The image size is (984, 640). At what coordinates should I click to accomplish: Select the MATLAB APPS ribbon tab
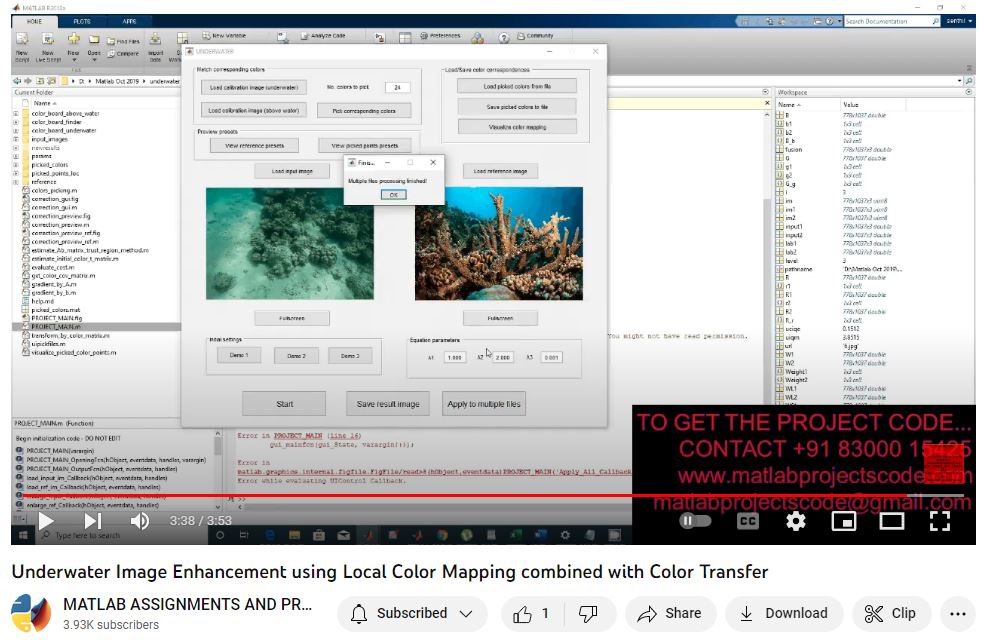tap(129, 21)
